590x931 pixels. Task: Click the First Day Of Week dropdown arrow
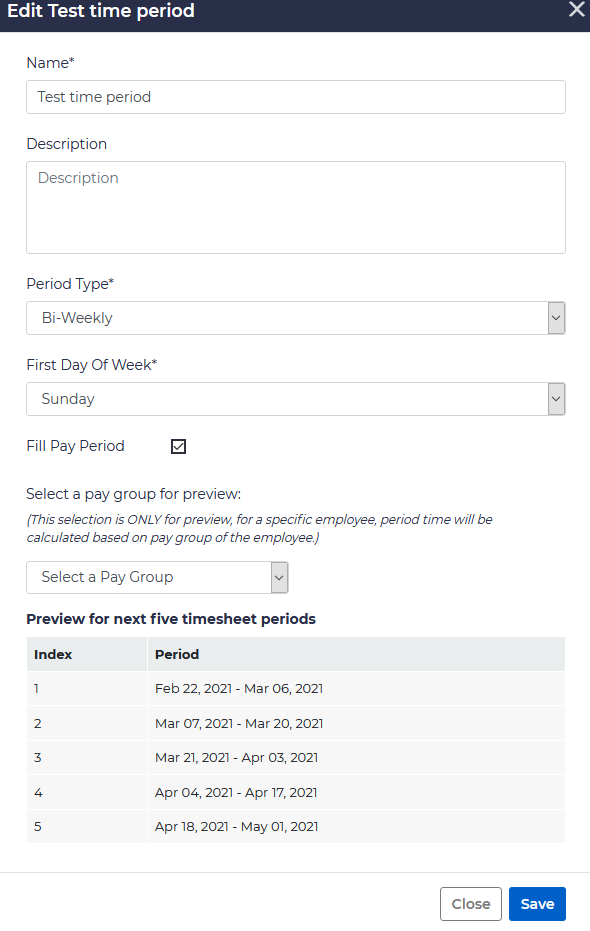(556, 398)
